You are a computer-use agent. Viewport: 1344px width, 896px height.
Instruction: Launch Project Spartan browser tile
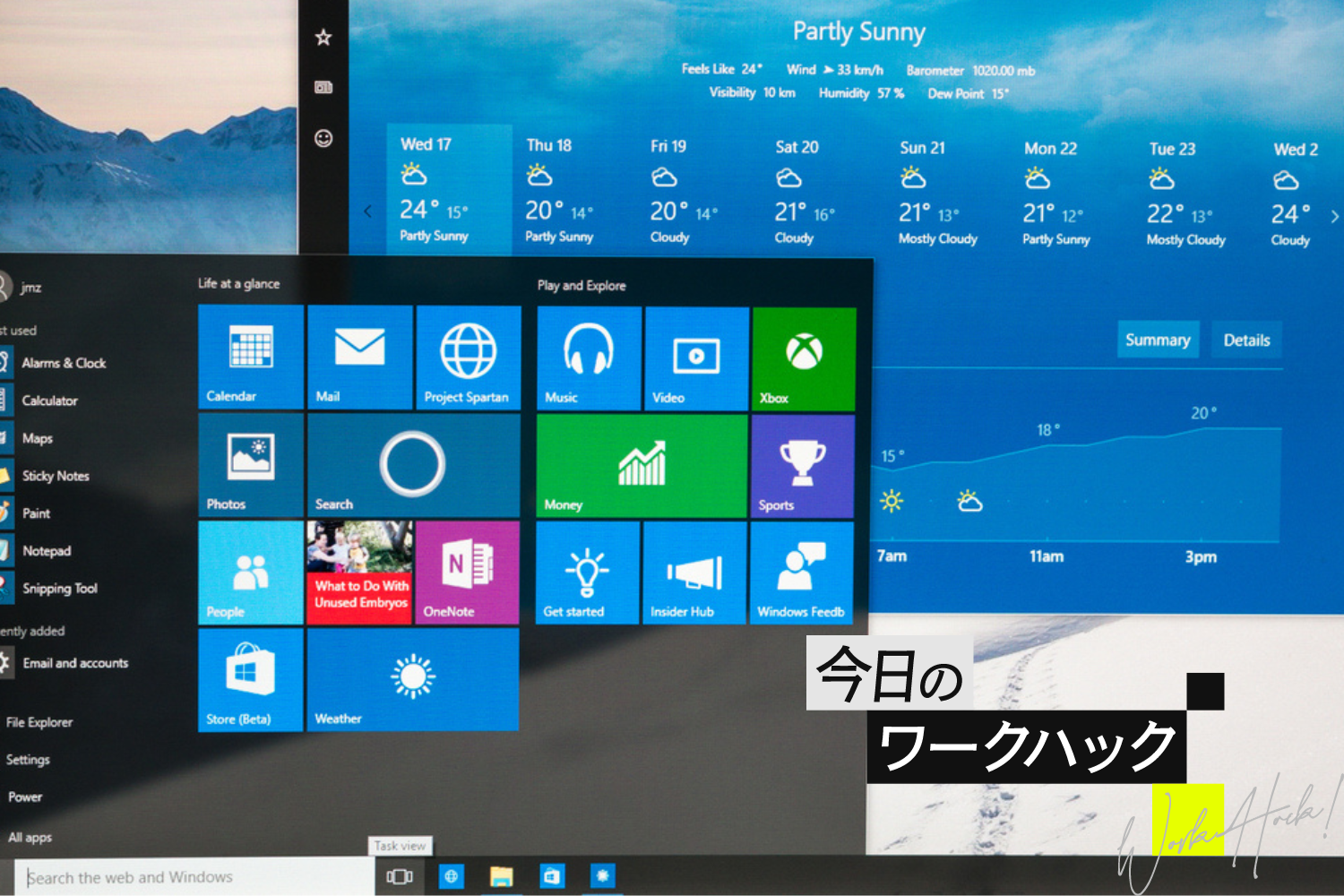pyautogui.click(x=468, y=358)
